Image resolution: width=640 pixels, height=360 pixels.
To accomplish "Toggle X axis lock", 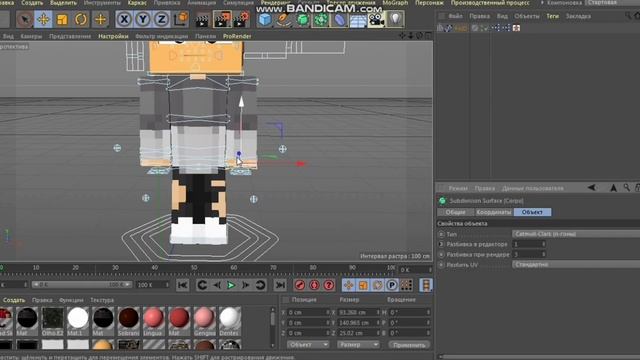I will [124, 19].
